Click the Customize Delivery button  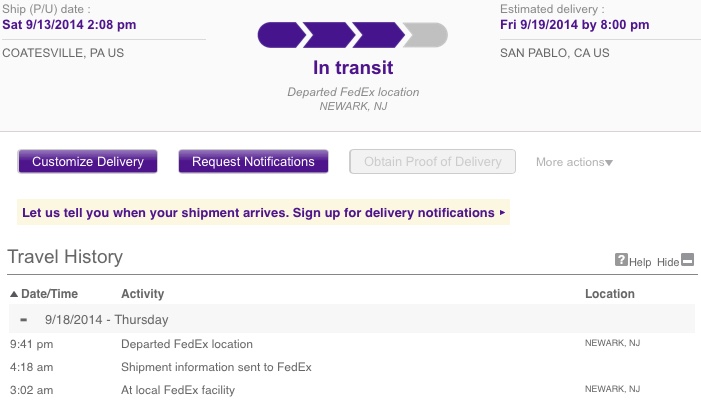[88, 161]
